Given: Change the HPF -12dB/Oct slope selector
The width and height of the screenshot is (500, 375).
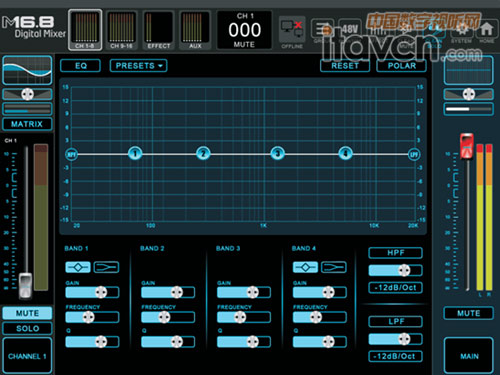Looking at the screenshot, I should pos(395,287).
